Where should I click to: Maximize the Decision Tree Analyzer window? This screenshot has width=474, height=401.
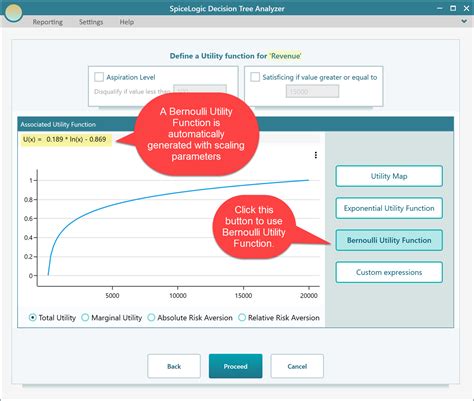pyautogui.click(x=453, y=8)
